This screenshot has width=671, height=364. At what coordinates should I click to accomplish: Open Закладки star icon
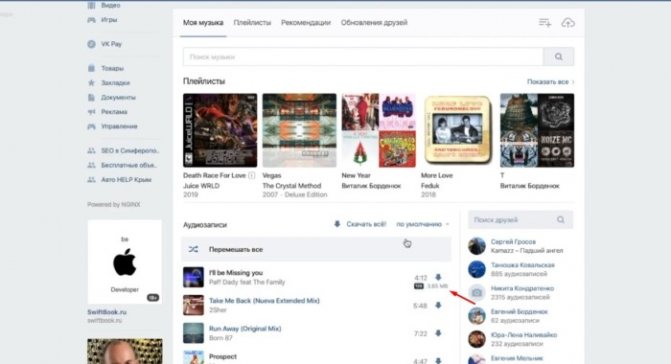coord(91,83)
